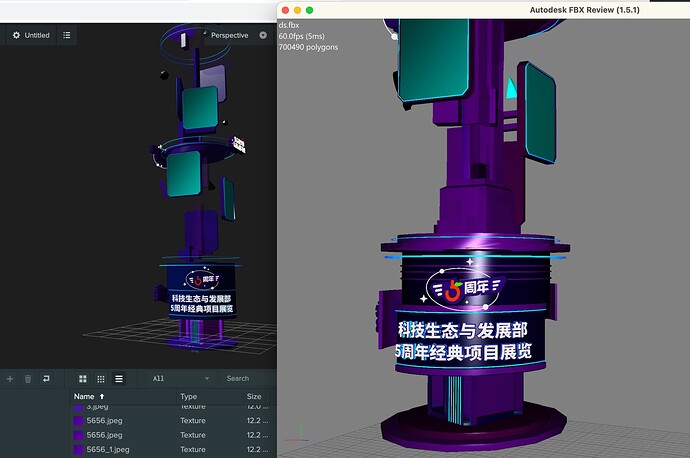Click the purple thumbnail of 5656_1.jpeg
Screen dimensions: 690x458
[78, 449]
